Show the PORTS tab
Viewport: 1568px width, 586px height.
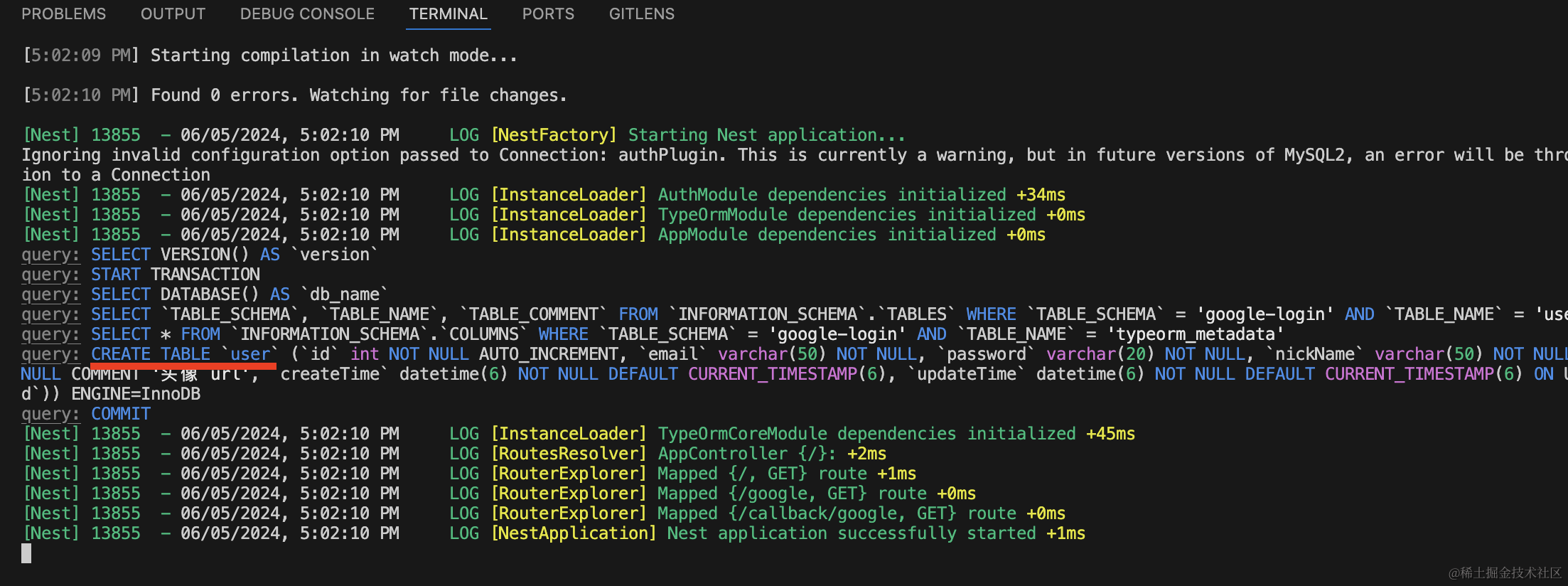pos(548,14)
